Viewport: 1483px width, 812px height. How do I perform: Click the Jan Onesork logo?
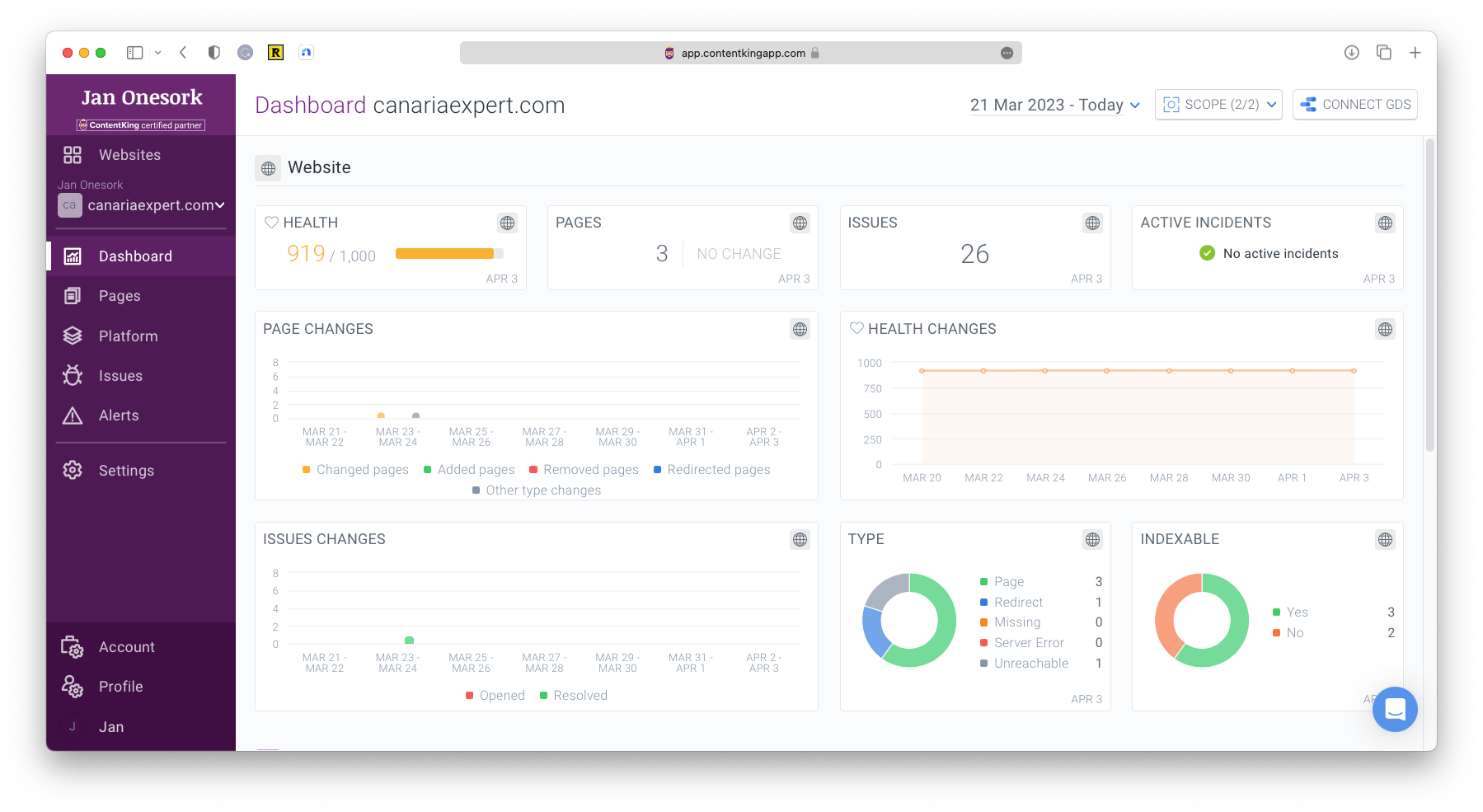tap(142, 97)
